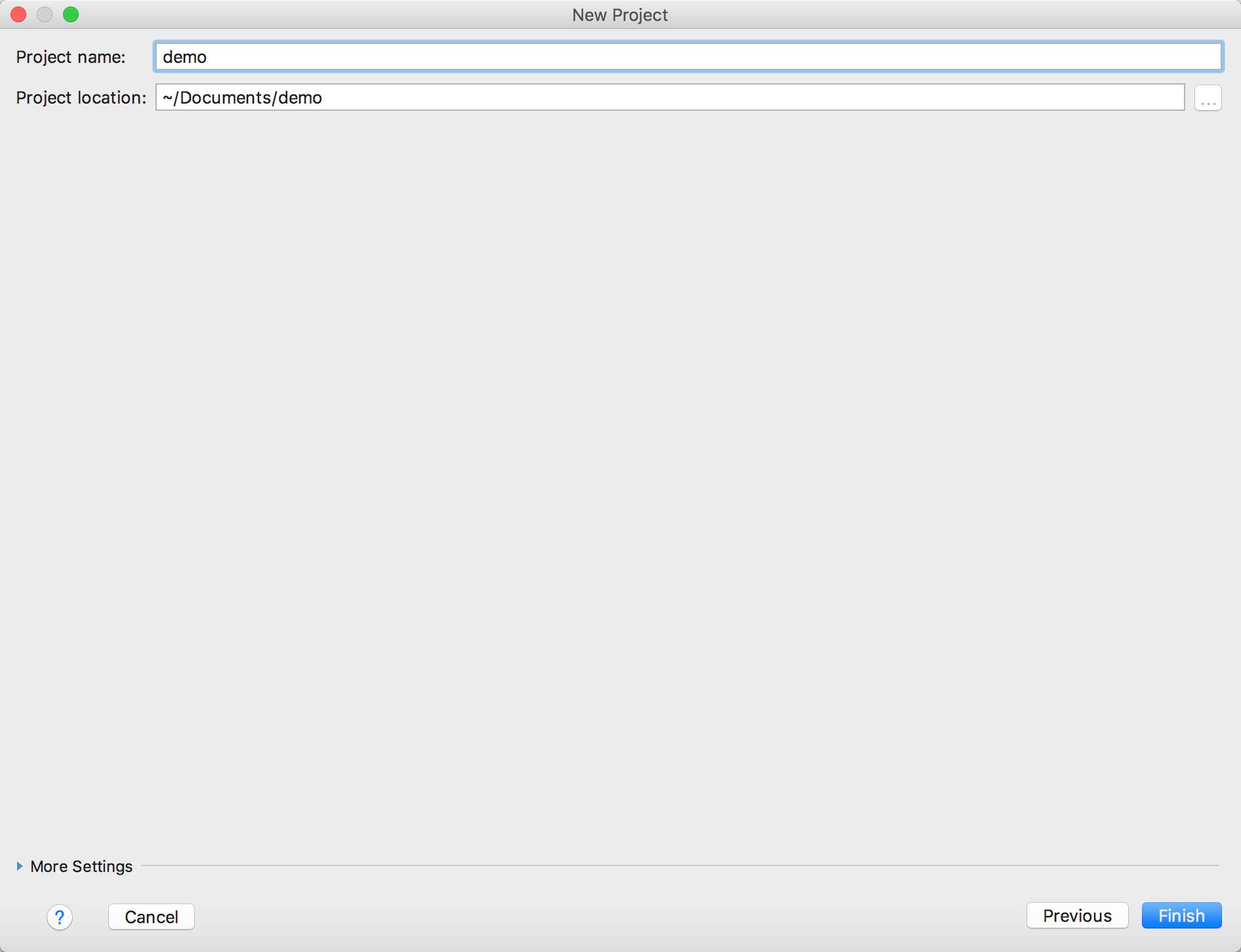Viewport: 1241px width, 952px height.
Task: Open the browse folder ellipsis button
Action: (1208, 98)
